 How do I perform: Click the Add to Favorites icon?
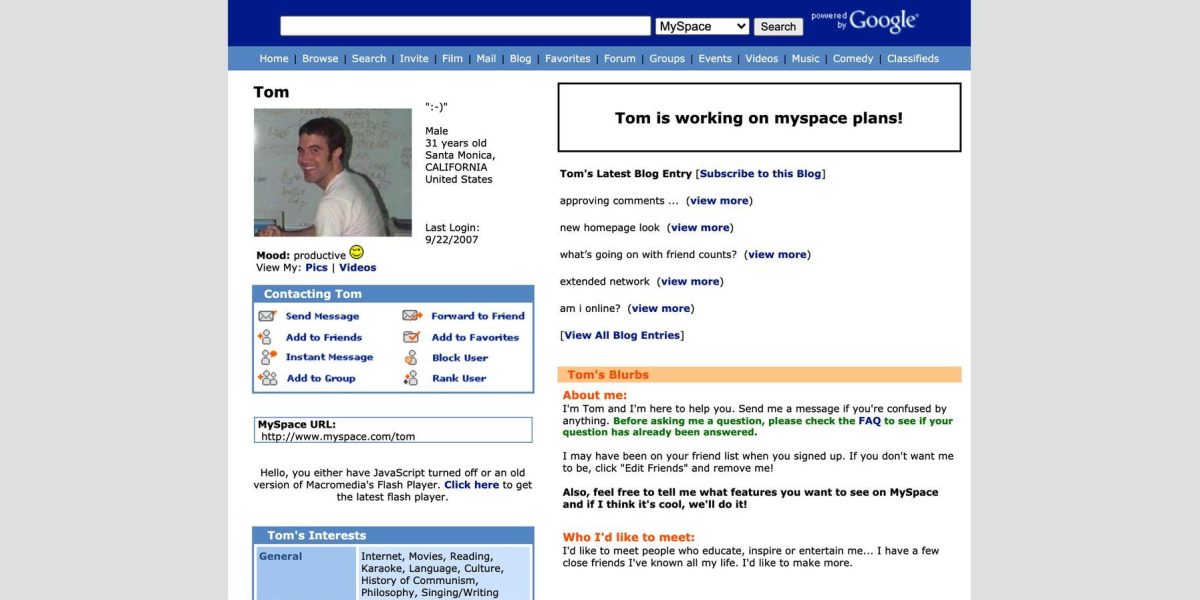tap(411, 336)
